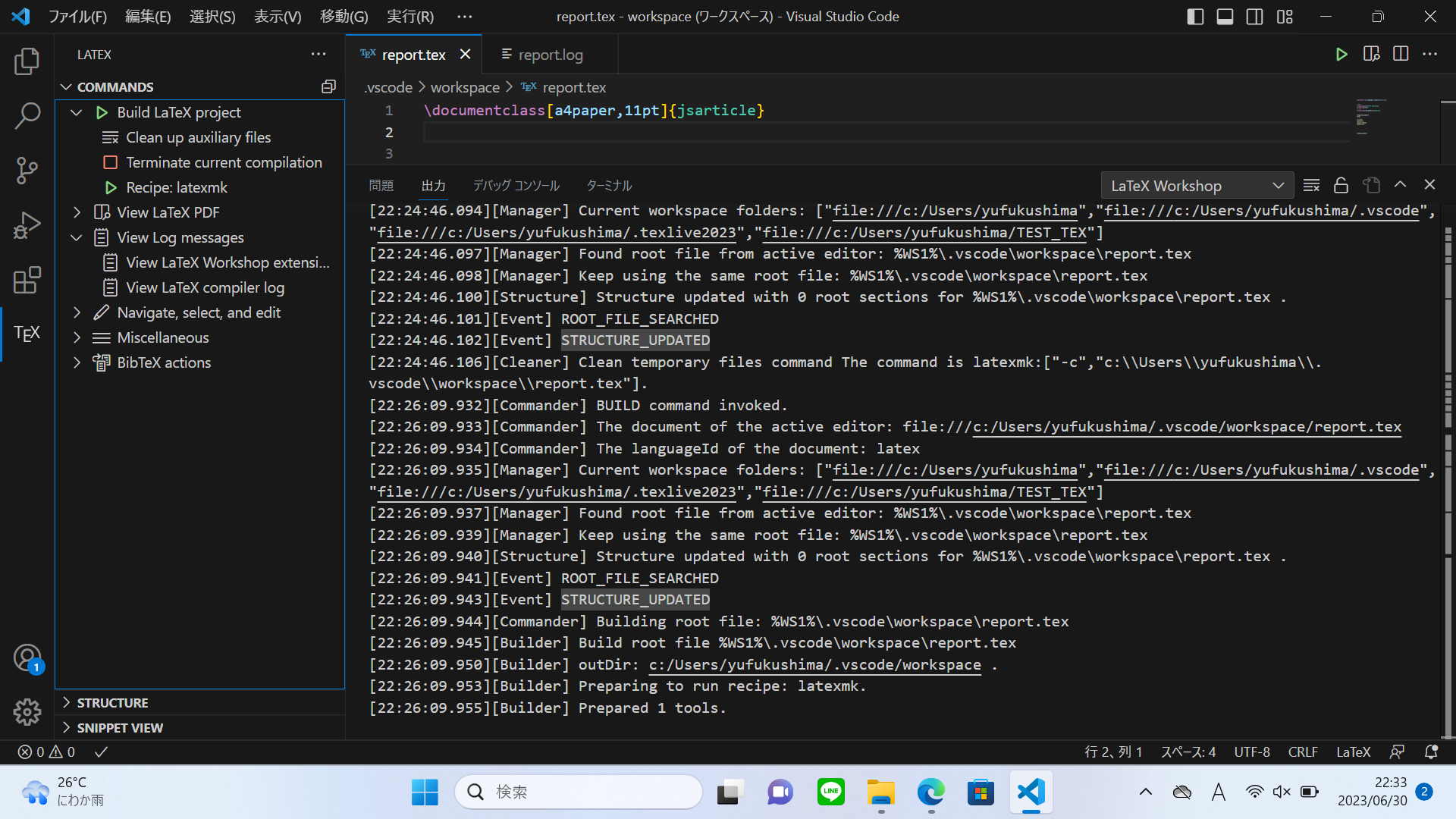This screenshot has width=1456, height=819.
Task: Clear the output panel
Action: [x=1312, y=185]
